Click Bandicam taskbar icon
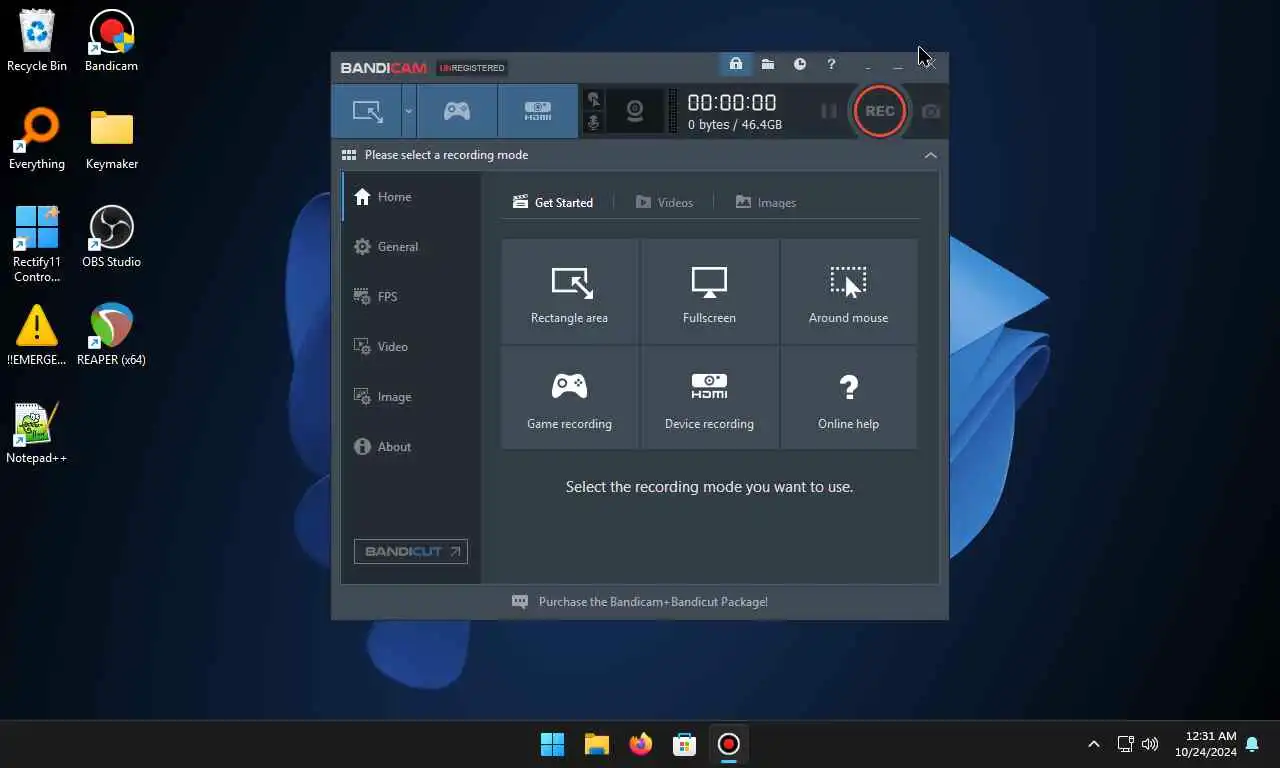 coord(729,744)
